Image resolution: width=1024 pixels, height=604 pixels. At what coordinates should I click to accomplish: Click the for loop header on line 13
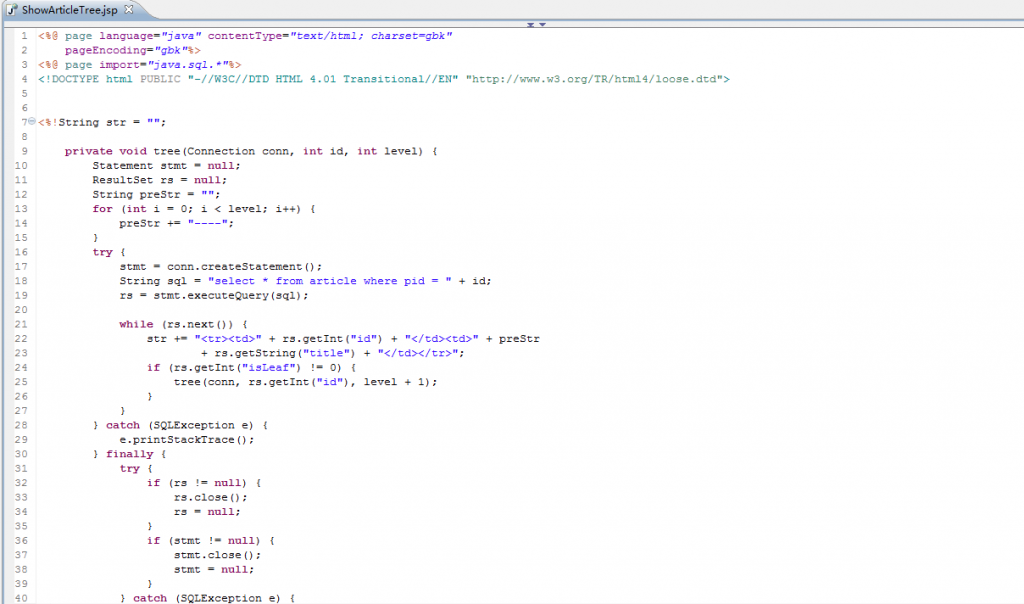tap(204, 209)
